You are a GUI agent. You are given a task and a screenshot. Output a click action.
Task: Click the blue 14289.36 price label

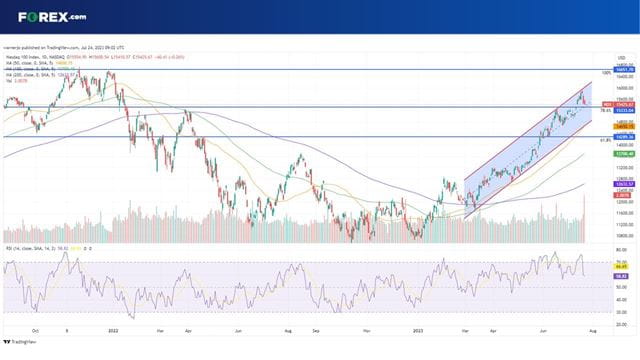624,137
